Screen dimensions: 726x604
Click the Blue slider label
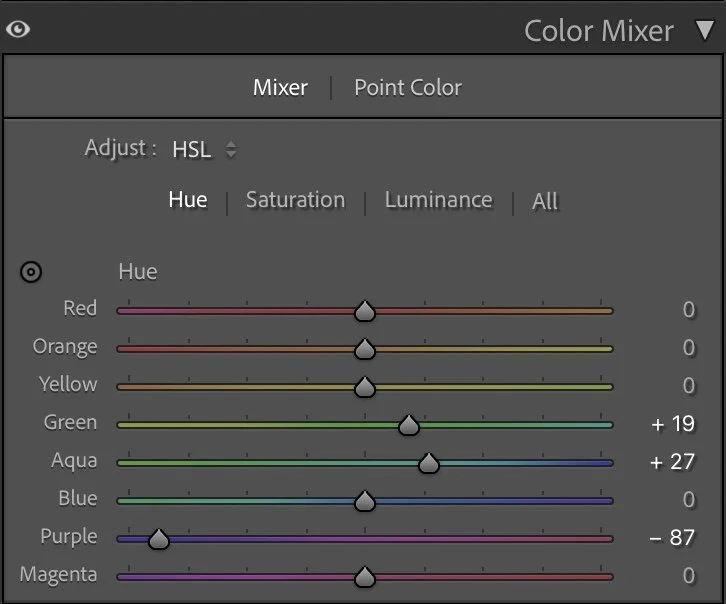78,498
